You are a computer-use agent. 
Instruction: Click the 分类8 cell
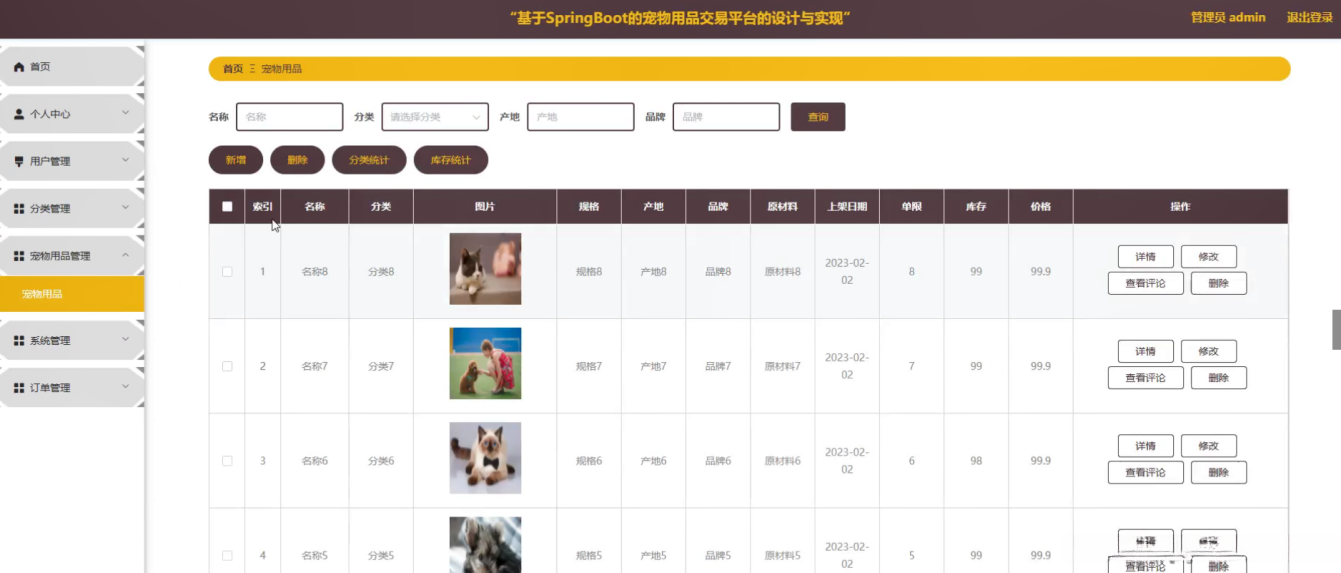click(381, 272)
